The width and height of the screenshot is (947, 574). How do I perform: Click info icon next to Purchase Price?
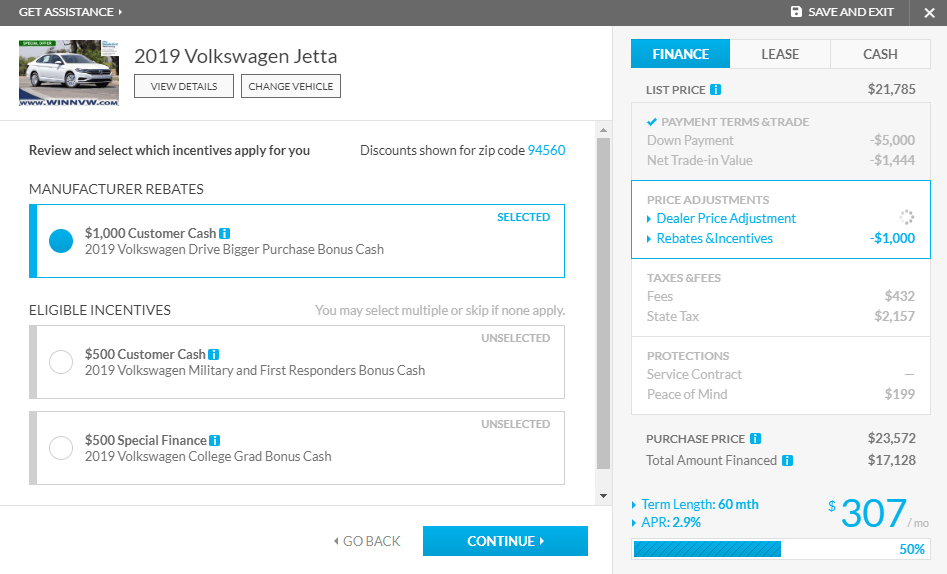[755, 439]
